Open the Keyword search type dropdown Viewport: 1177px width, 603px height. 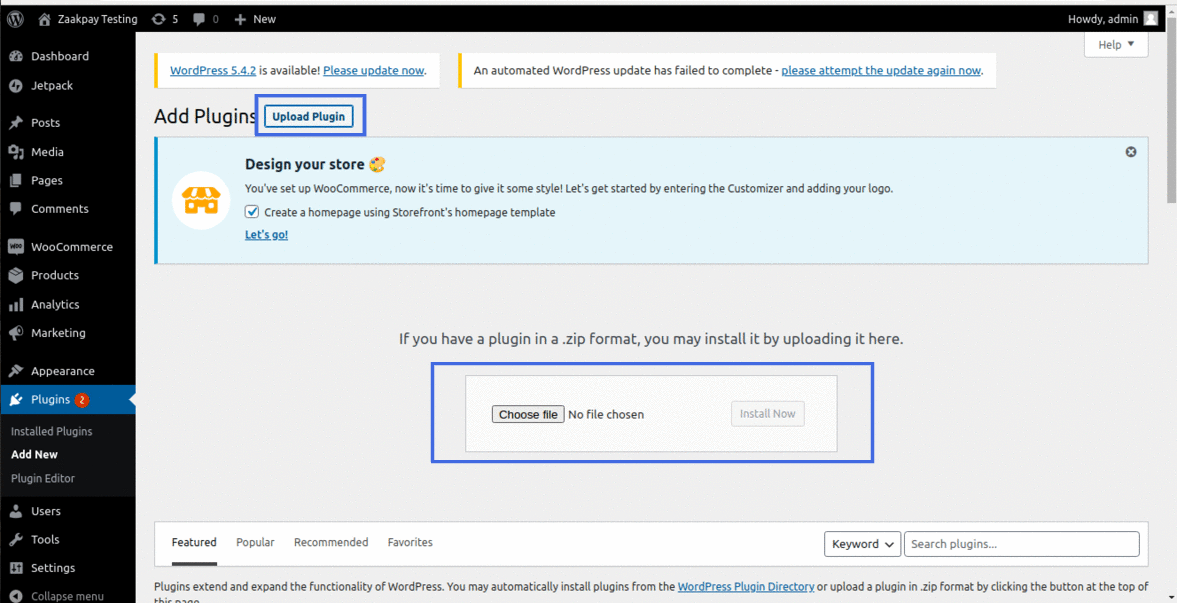(x=862, y=544)
